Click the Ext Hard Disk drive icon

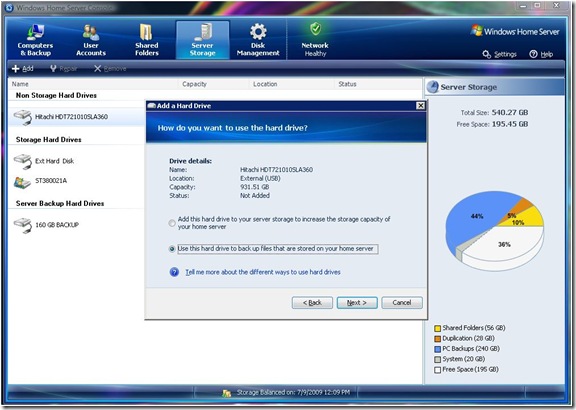pyautogui.click(x=23, y=162)
